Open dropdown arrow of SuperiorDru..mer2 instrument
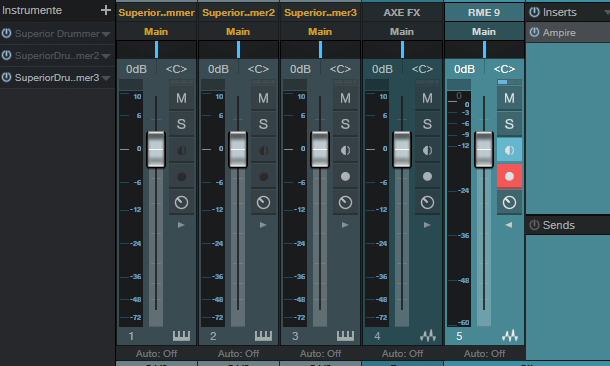 tap(106, 56)
